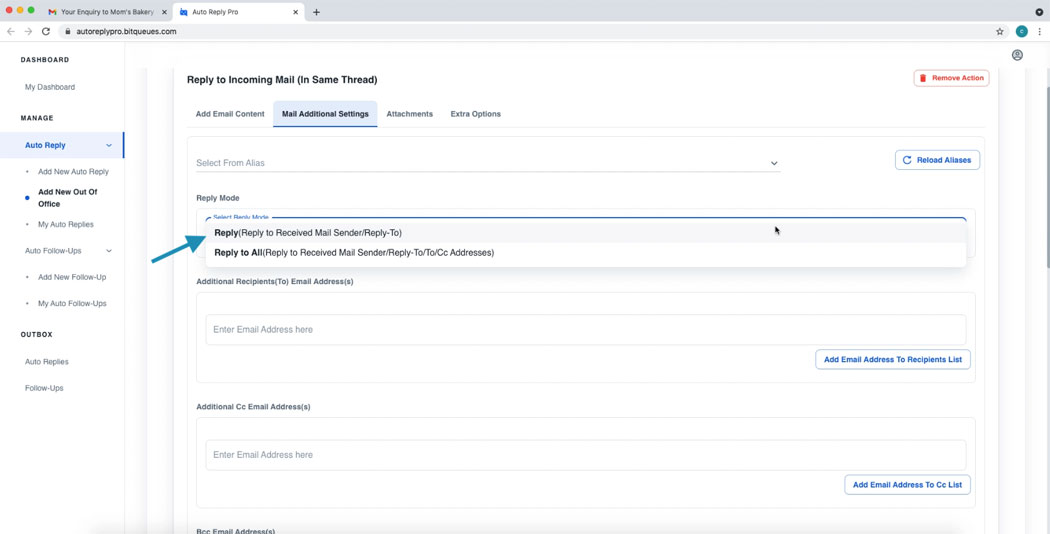Collapse the Auto Reply sidebar section

click(x=109, y=145)
